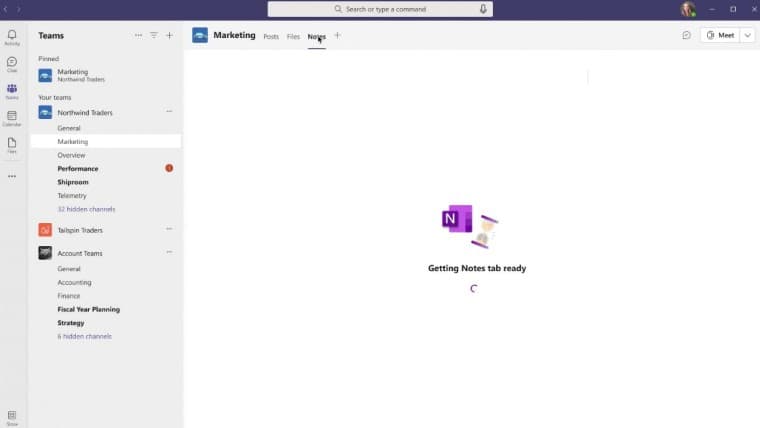Screen dimensions: 760x428
Task: Click the Marketing channel avatar in the header
Action: [200, 35]
